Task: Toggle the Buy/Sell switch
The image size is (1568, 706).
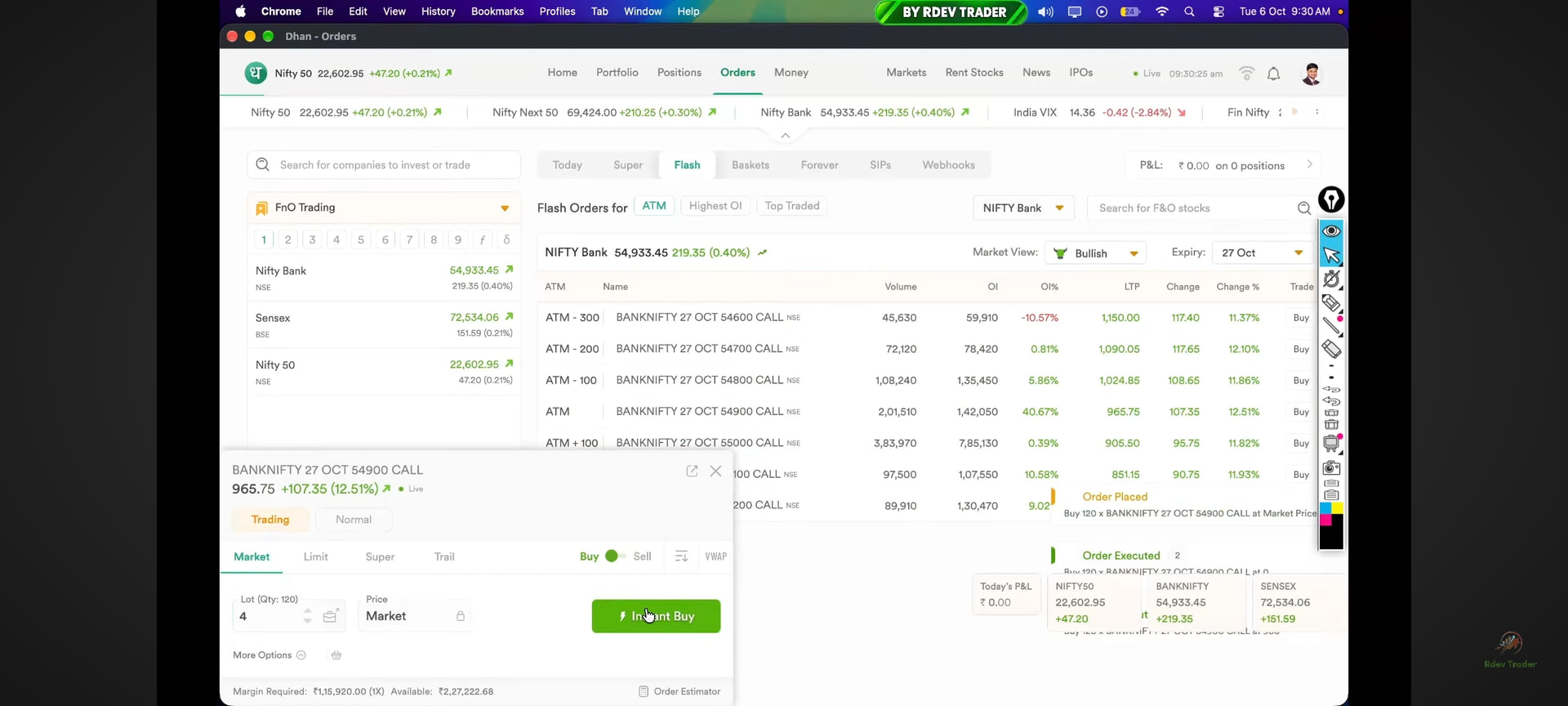Action: point(615,556)
